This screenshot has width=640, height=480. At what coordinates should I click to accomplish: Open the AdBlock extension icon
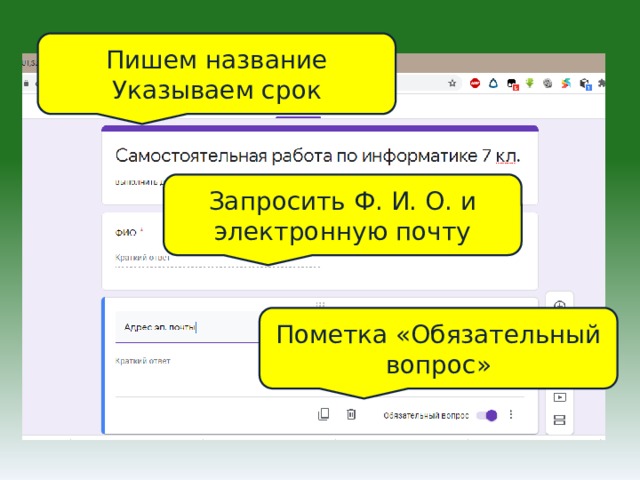pos(475,83)
